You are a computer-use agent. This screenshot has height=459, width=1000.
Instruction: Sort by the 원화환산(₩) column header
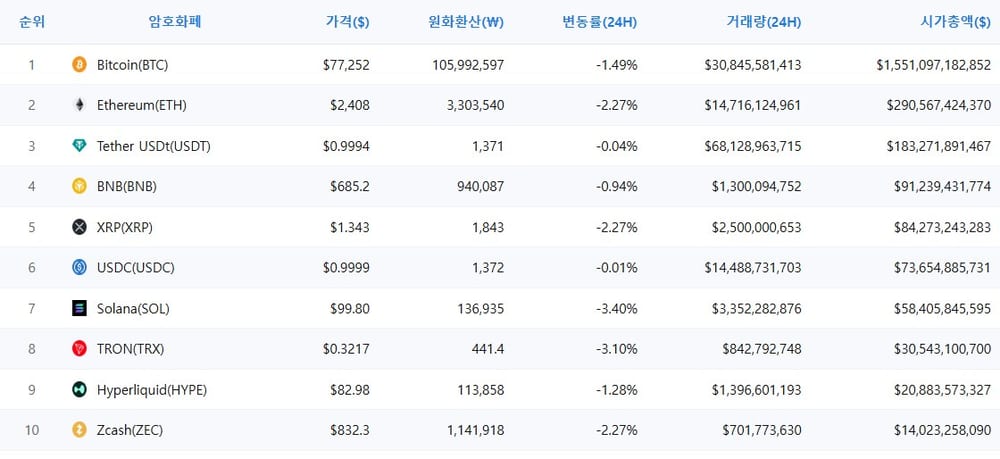(x=466, y=22)
